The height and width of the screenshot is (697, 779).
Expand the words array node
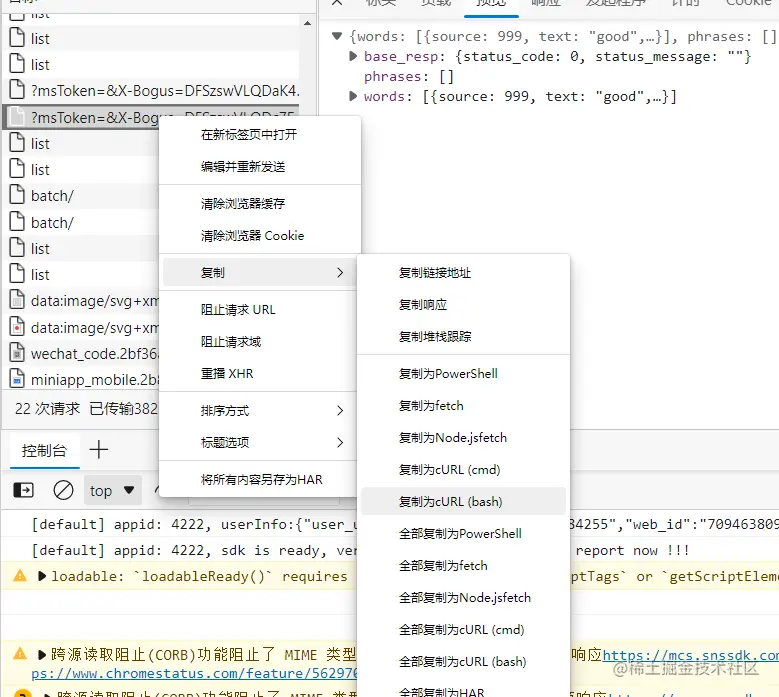click(x=353, y=96)
